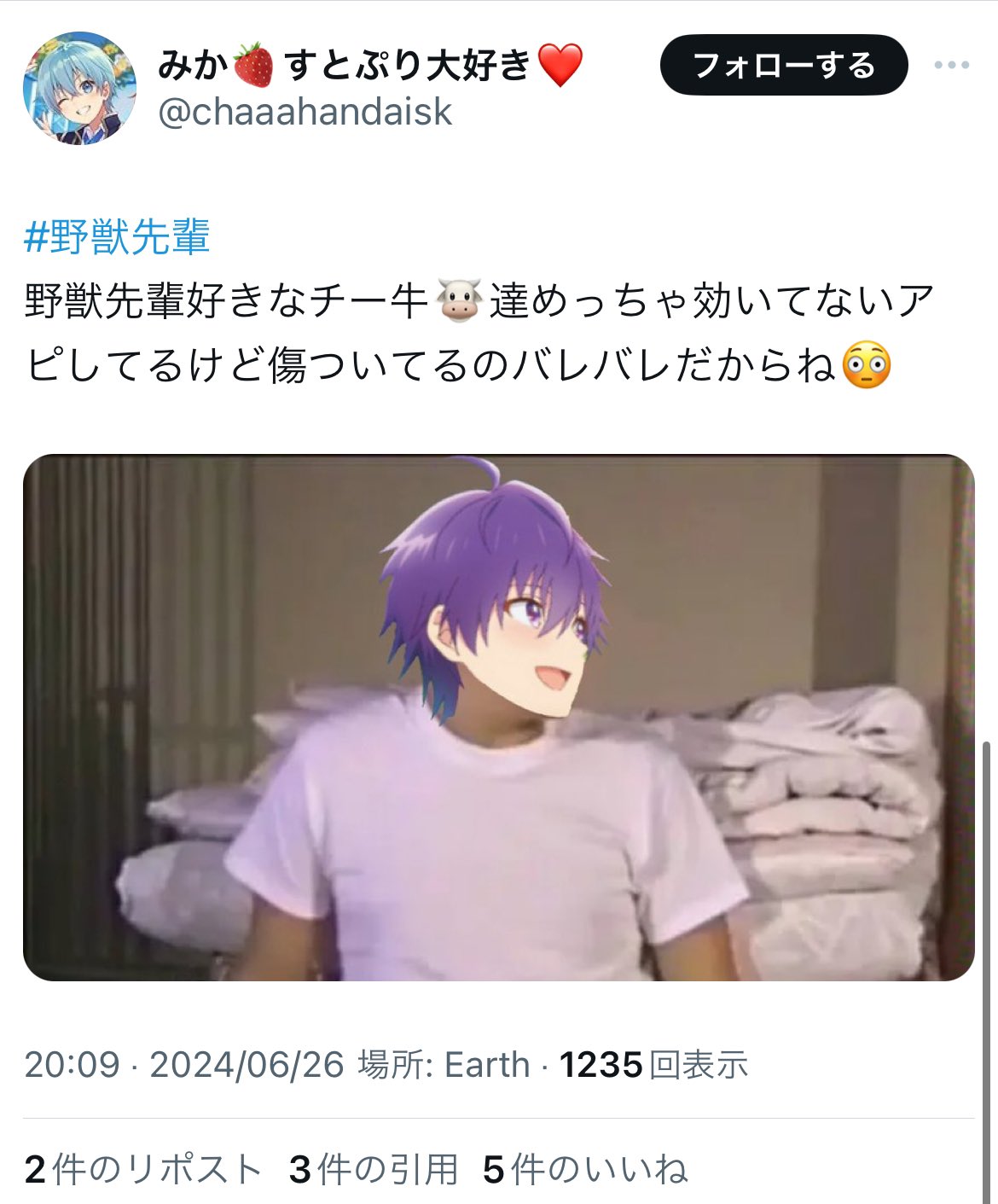The image size is (998, 1204).
Task: Open the three-dot more options menu
Action: (952, 65)
